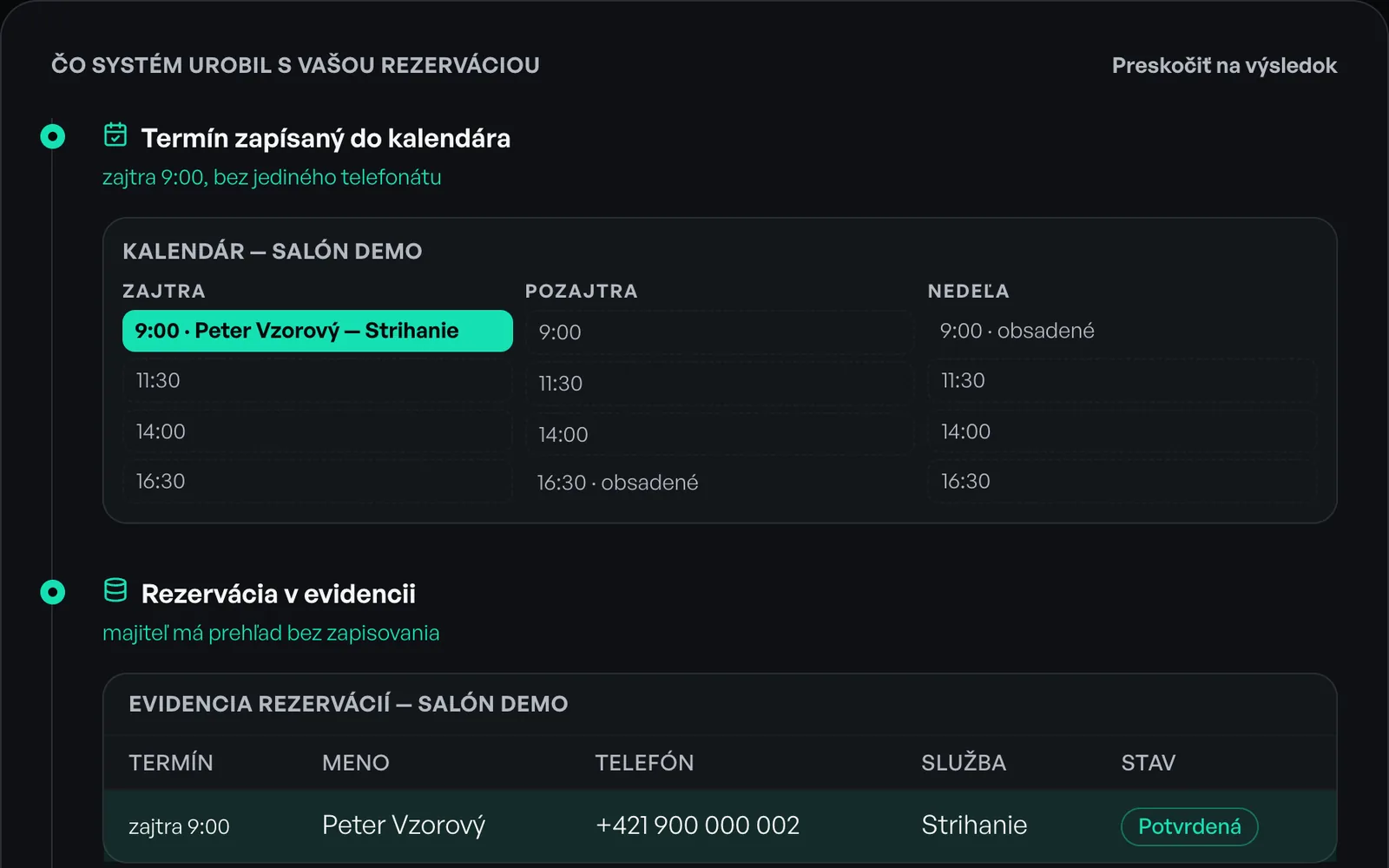
Task: Click the Telefón column header
Action: [x=644, y=763]
